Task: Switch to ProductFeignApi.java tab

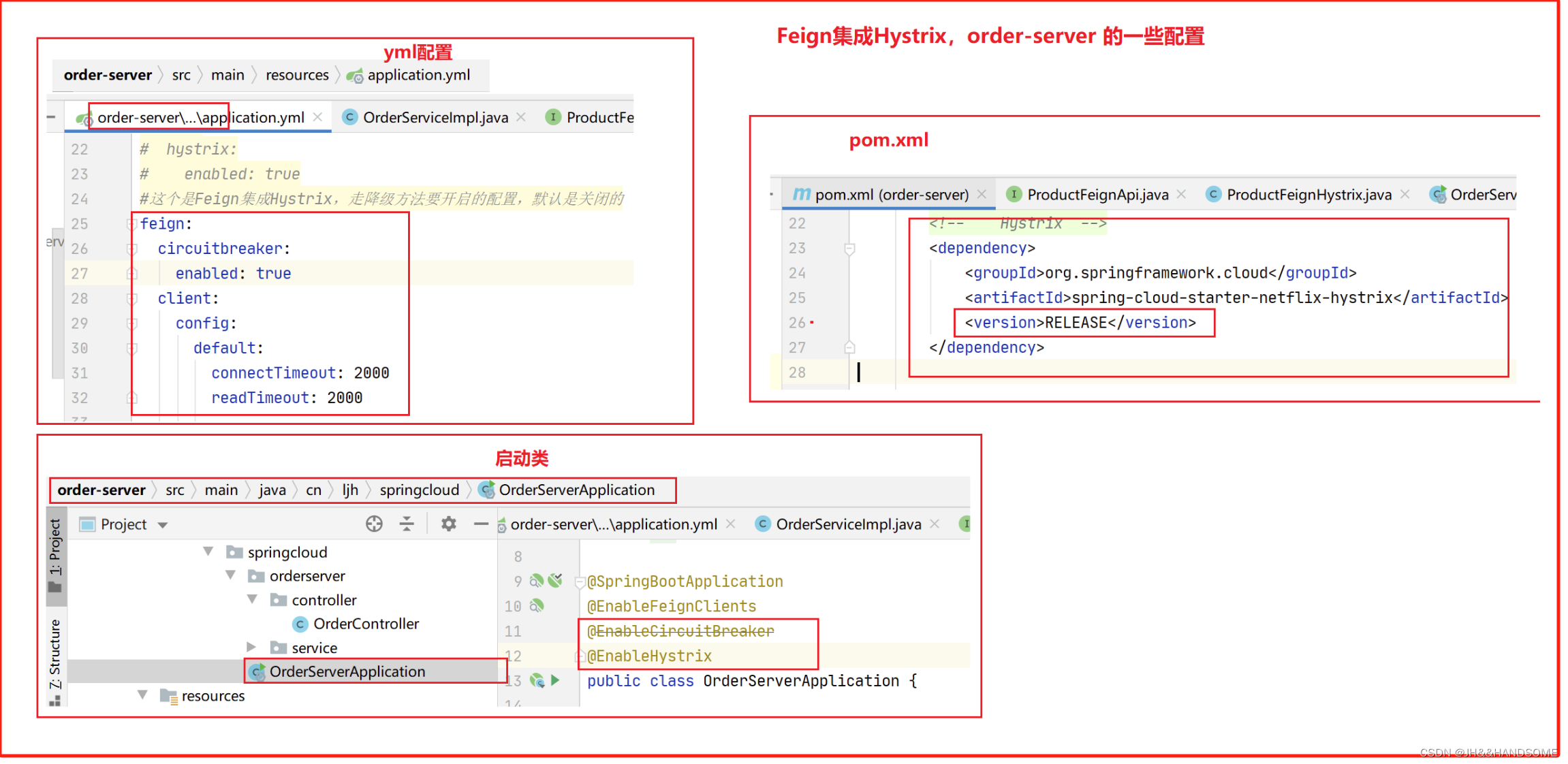Action: pos(1088,195)
